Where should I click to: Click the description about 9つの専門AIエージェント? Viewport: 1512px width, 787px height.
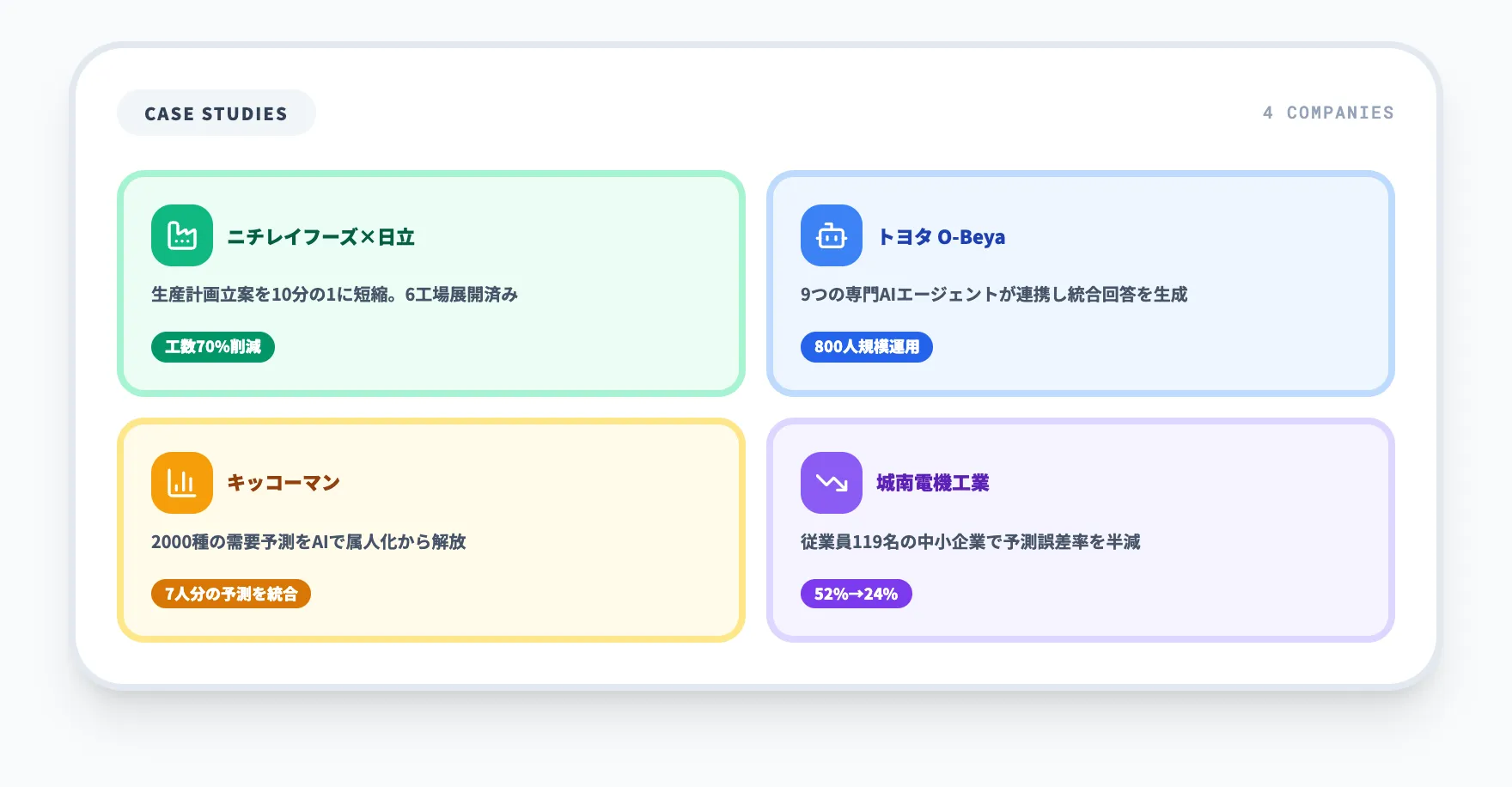tap(994, 294)
